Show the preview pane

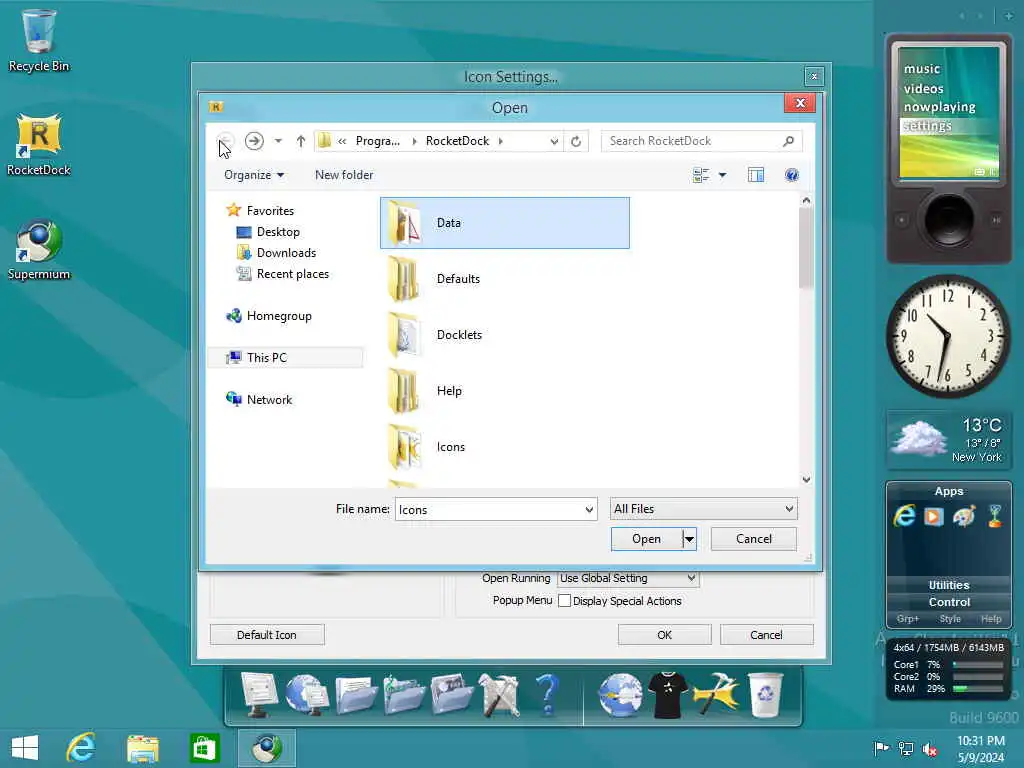(x=756, y=175)
